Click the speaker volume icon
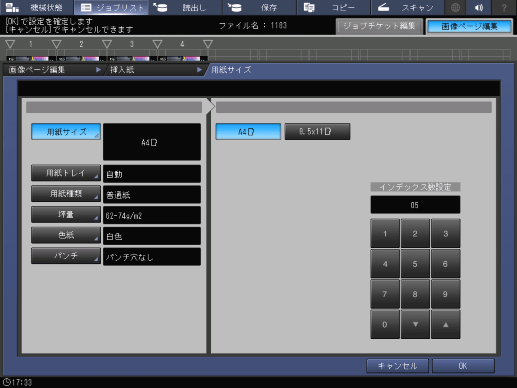Image resolution: width=517 pixels, height=388 pixels. [x=479, y=7]
